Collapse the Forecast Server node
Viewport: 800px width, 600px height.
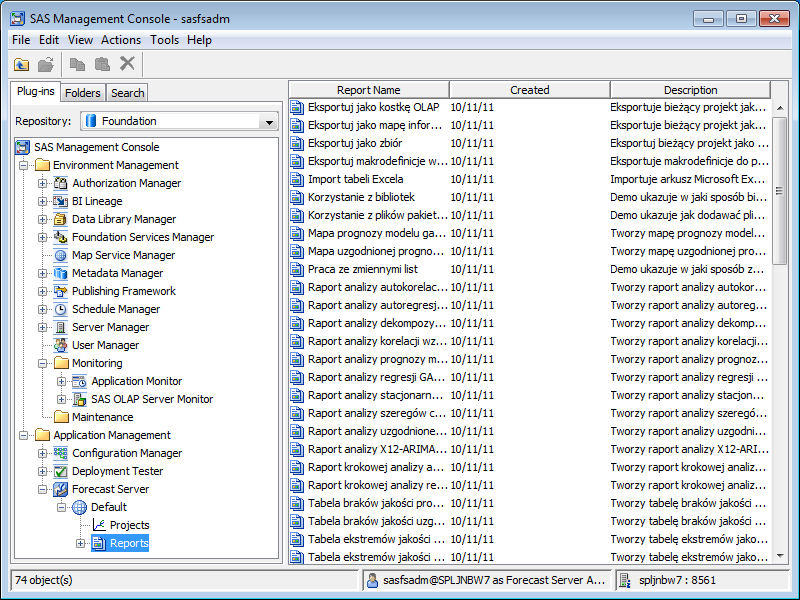coord(42,489)
